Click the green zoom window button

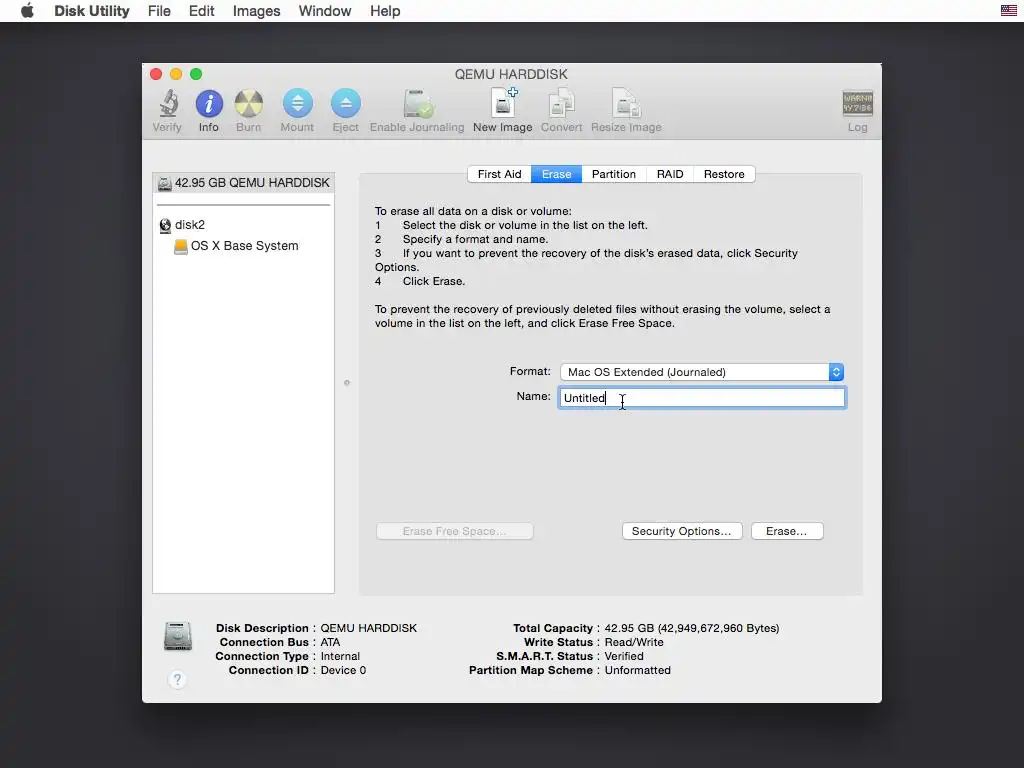click(x=196, y=74)
